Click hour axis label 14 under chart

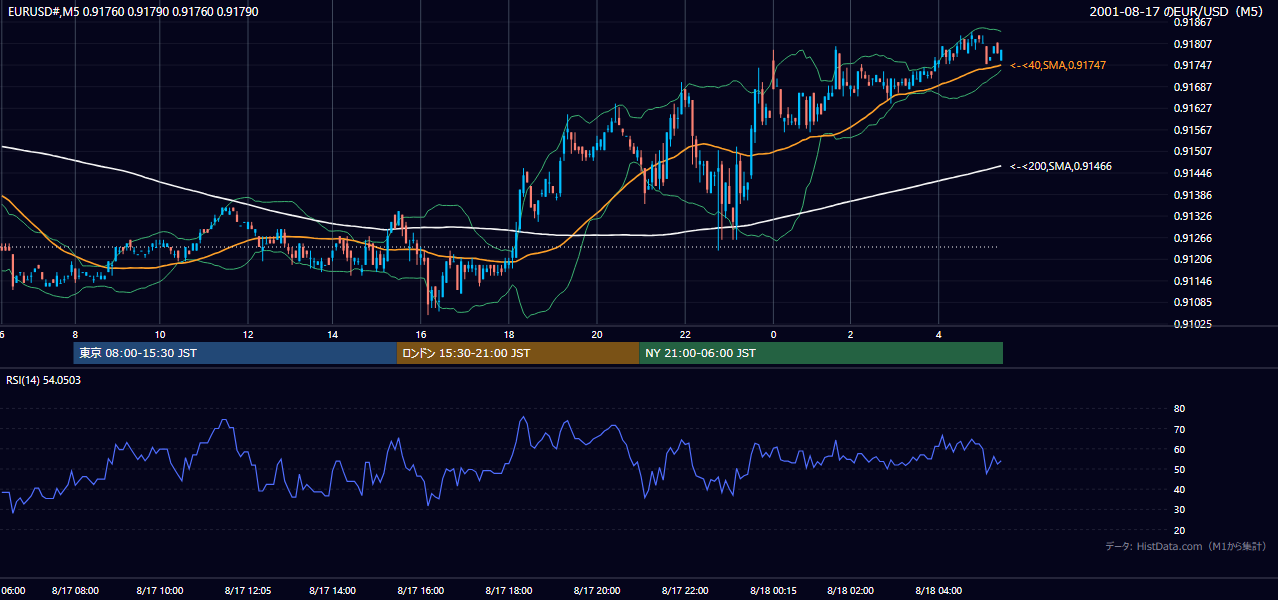(x=333, y=334)
